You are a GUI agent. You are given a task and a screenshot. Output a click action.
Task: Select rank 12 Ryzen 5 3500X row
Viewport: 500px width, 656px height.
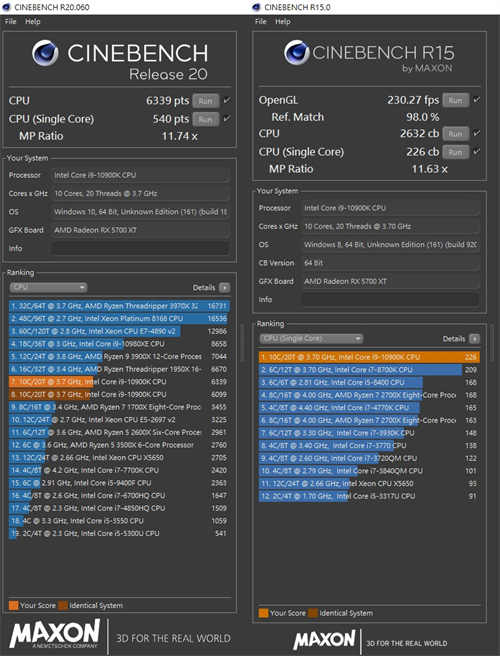119,445
